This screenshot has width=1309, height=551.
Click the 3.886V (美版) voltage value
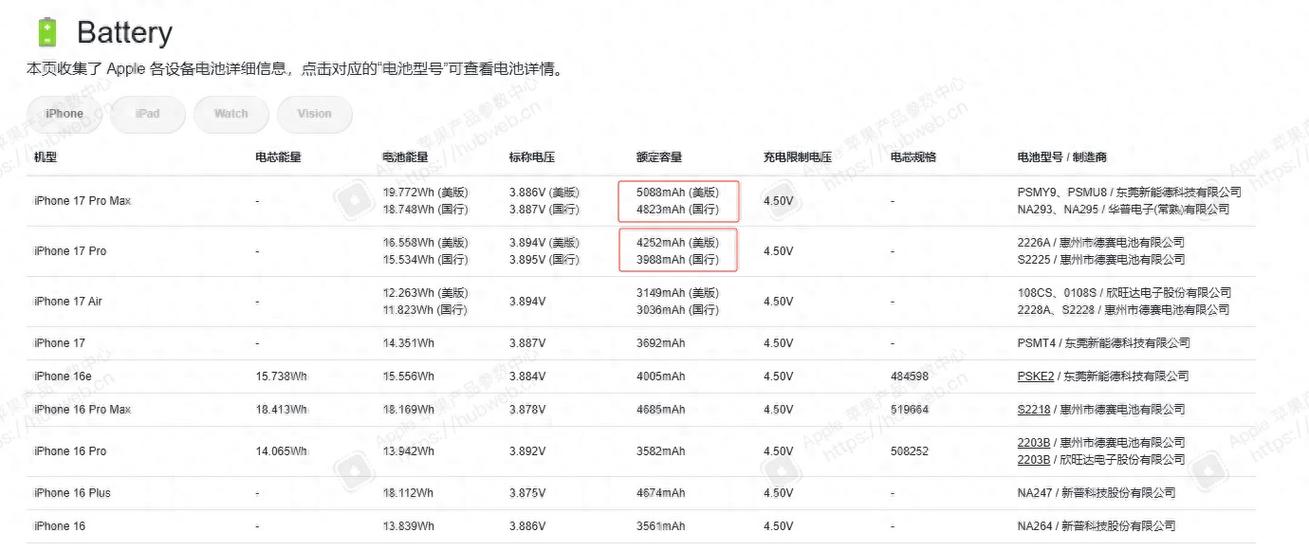click(544, 192)
